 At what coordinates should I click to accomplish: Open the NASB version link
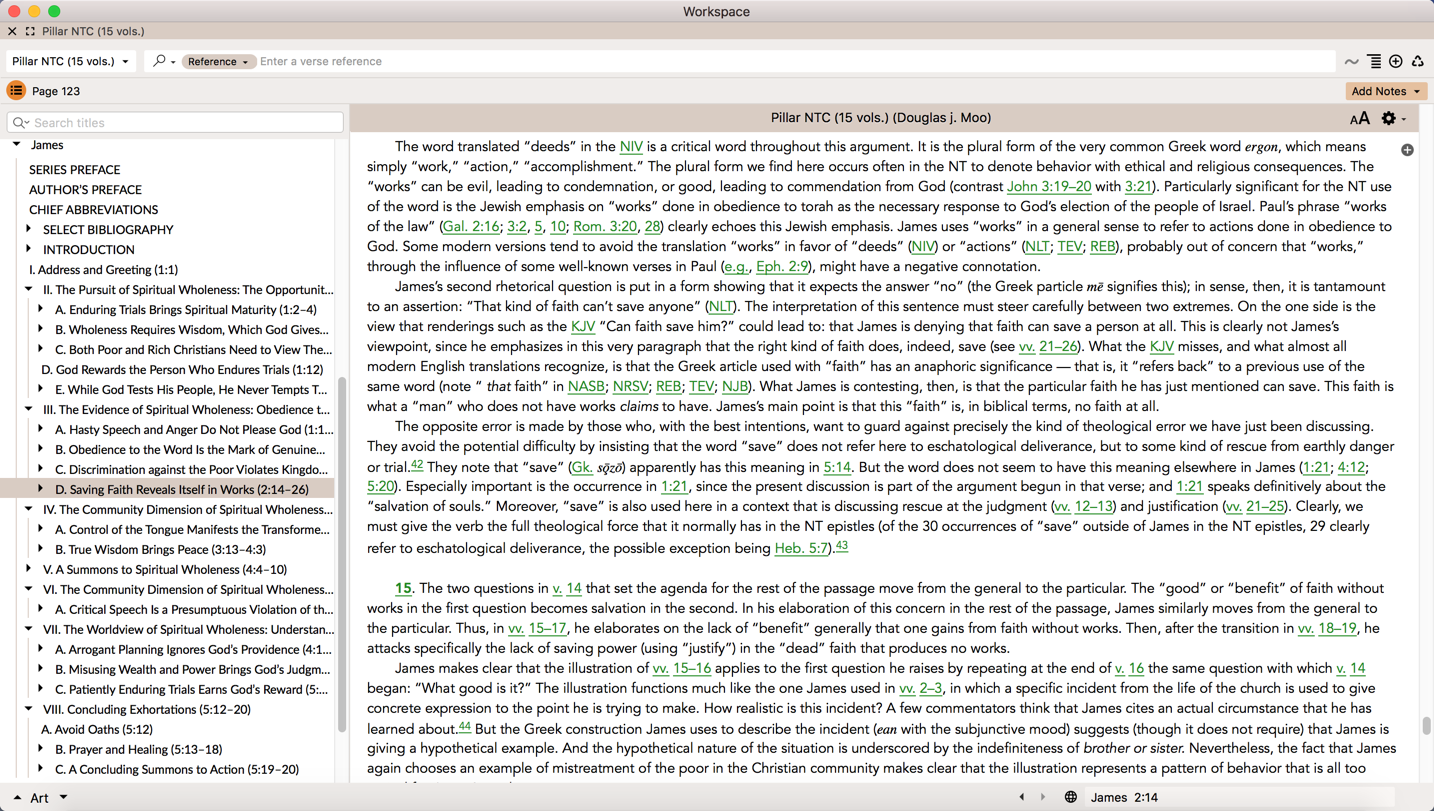tap(586, 386)
